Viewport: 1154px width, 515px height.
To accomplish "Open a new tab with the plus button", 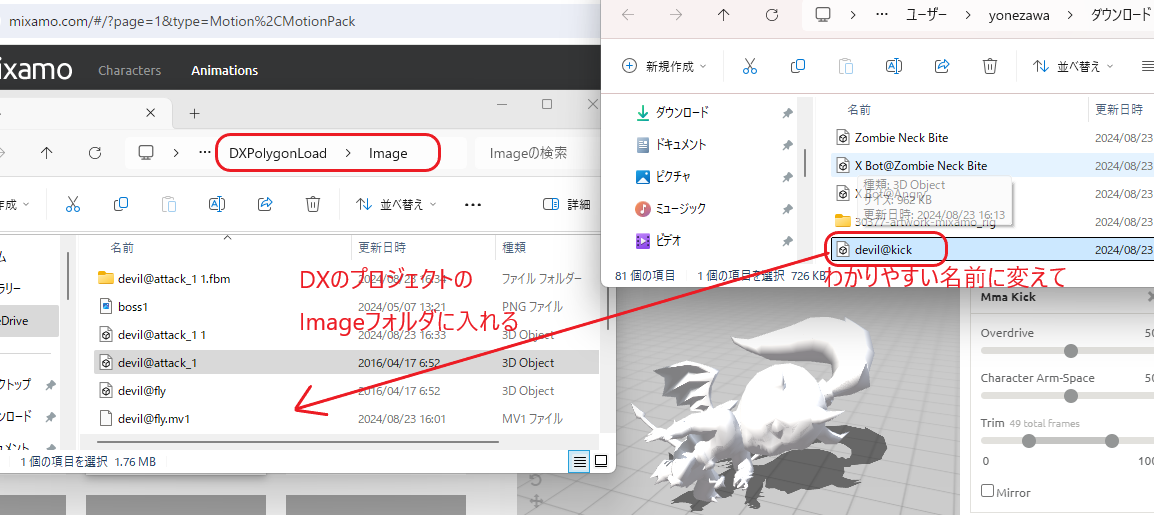I will [194, 113].
